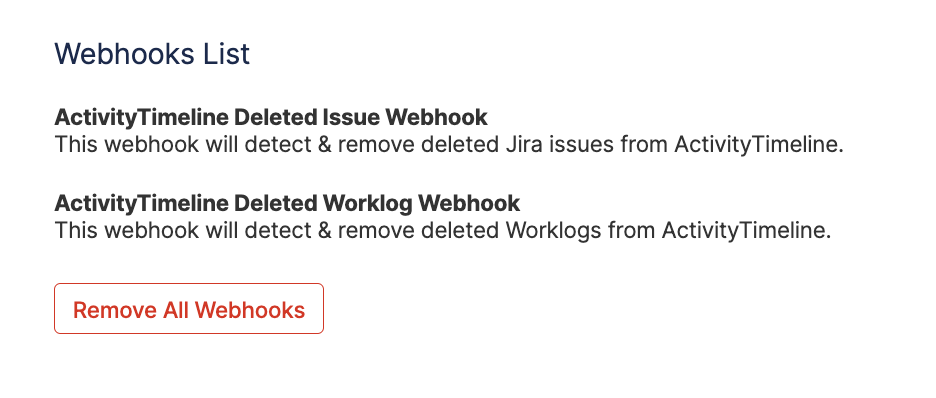This screenshot has height=398, width=936.
Task: Click the Webhooks List heading
Action: pyautogui.click(x=152, y=54)
